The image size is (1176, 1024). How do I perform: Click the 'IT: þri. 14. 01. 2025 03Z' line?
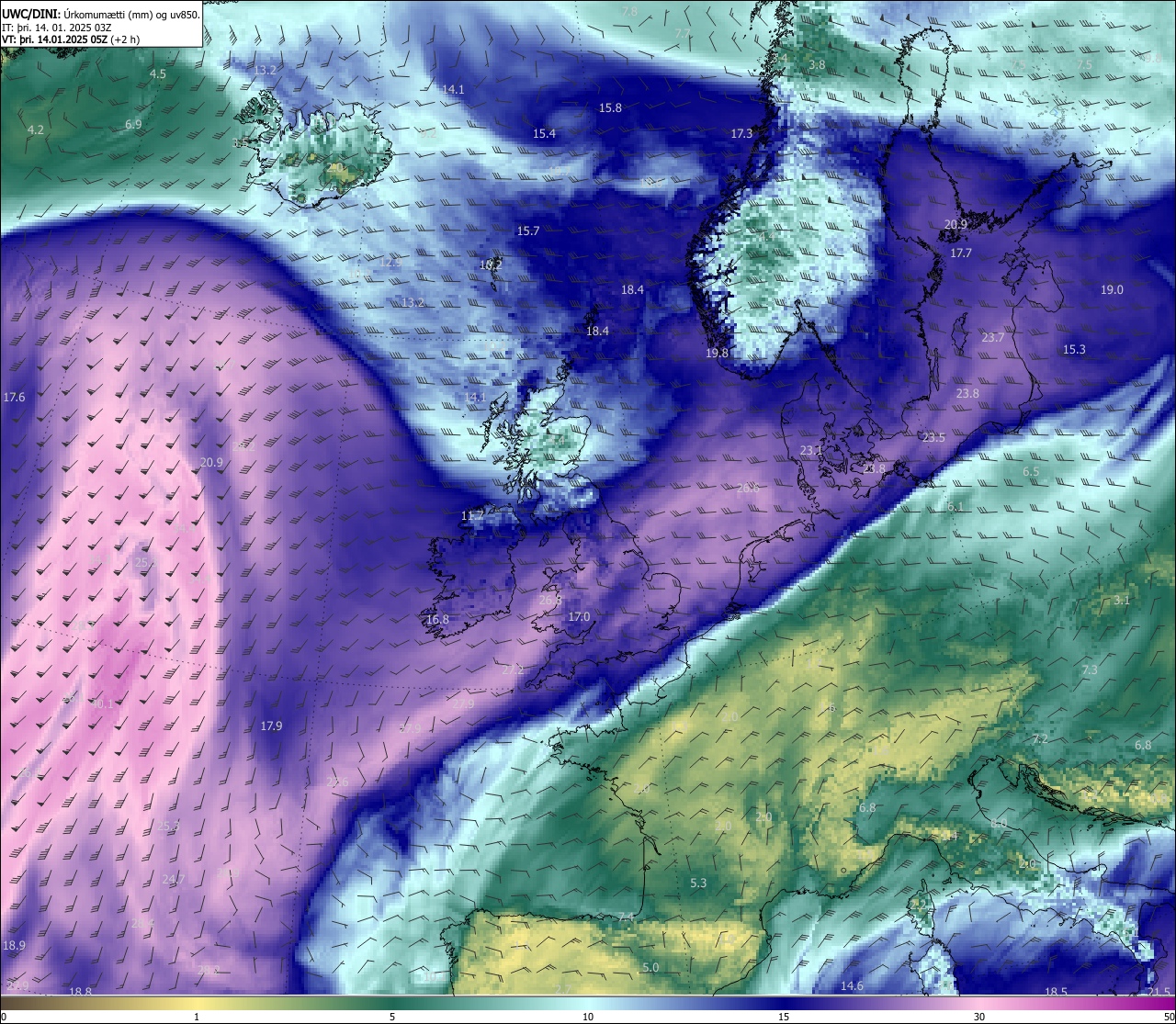(x=57, y=28)
